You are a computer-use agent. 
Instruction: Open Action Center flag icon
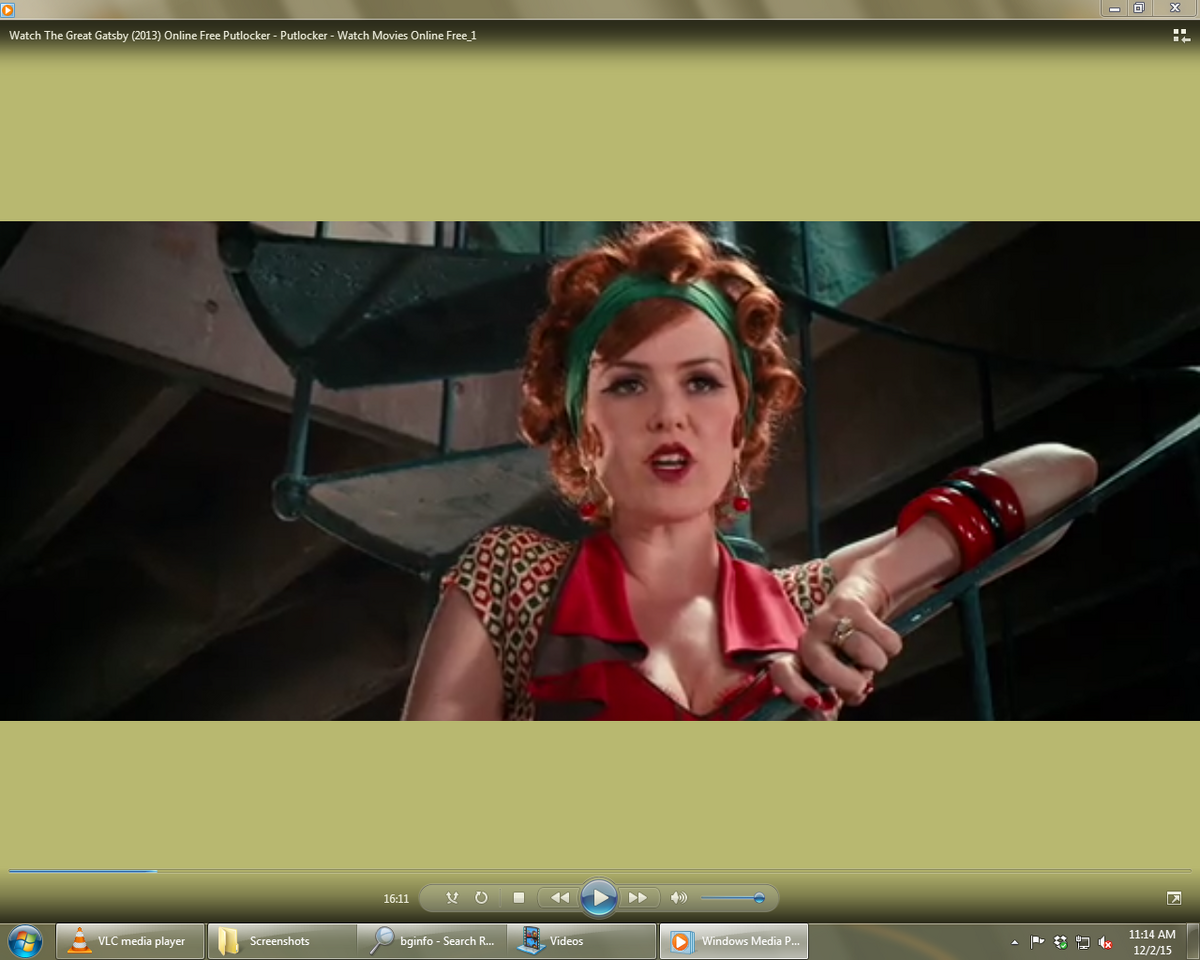pos(1037,942)
